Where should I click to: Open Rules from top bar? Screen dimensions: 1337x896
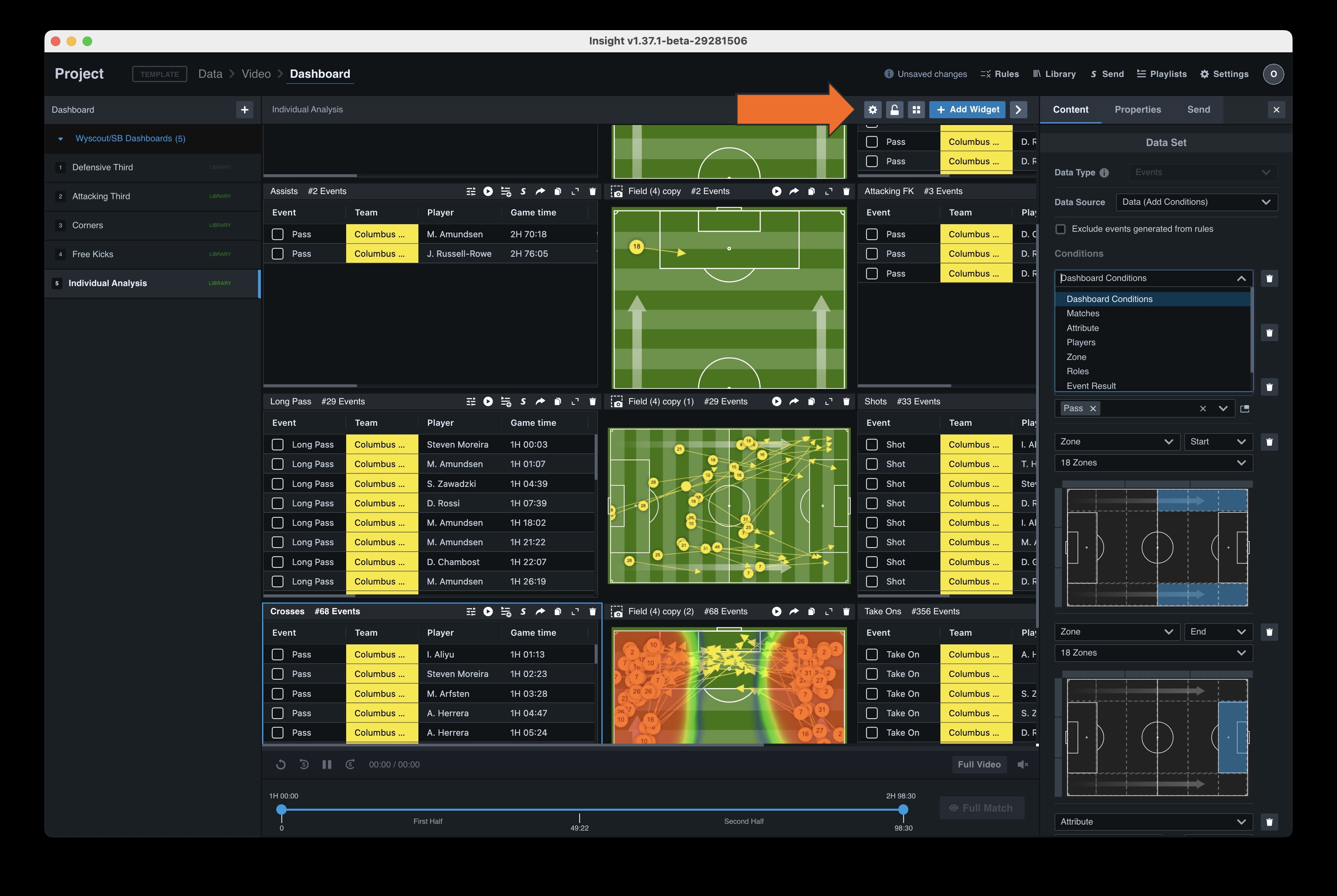1000,74
